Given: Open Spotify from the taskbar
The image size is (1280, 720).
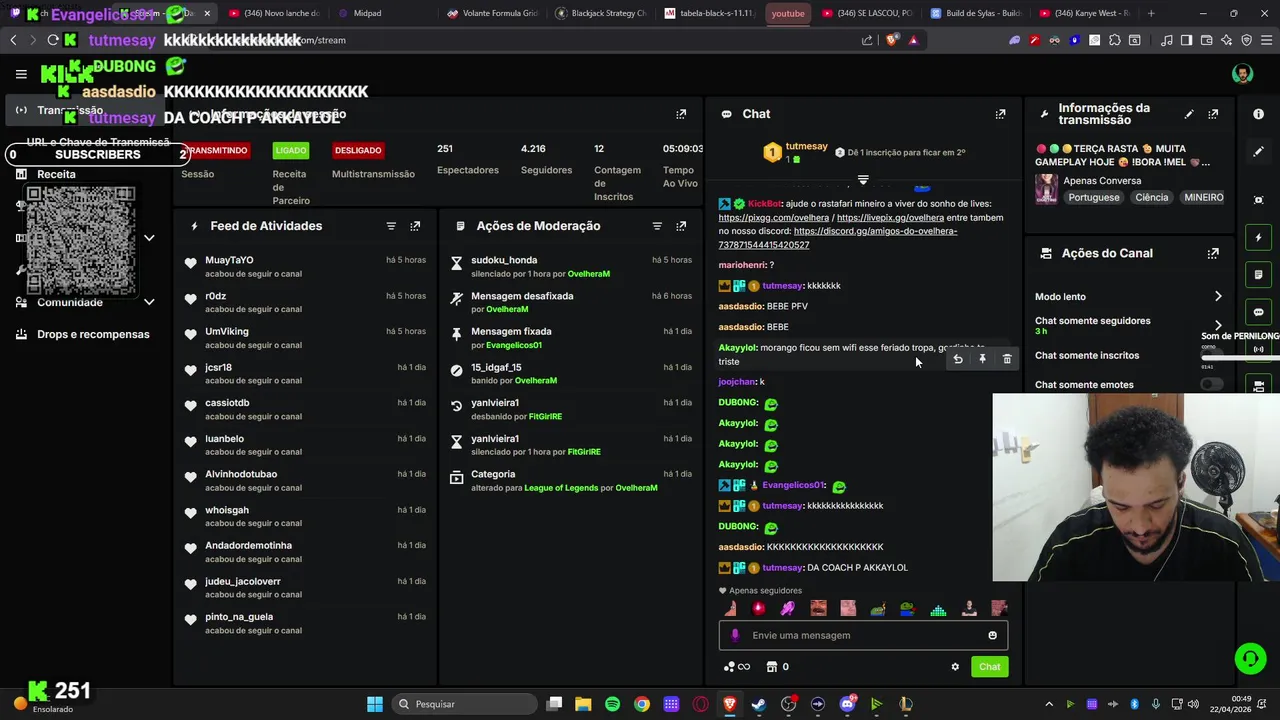Looking at the screenshot, I should (x=612, y=704).
